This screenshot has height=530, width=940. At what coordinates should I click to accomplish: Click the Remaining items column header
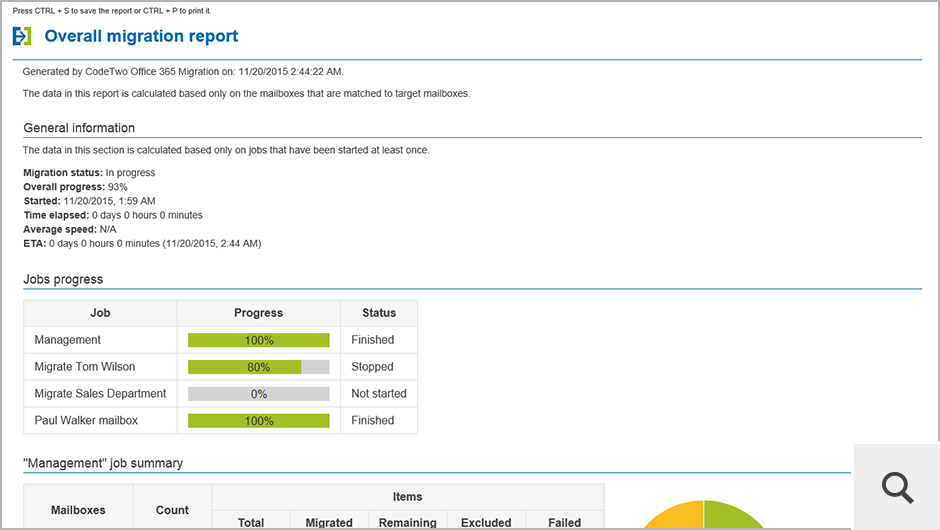click(408, 523)
